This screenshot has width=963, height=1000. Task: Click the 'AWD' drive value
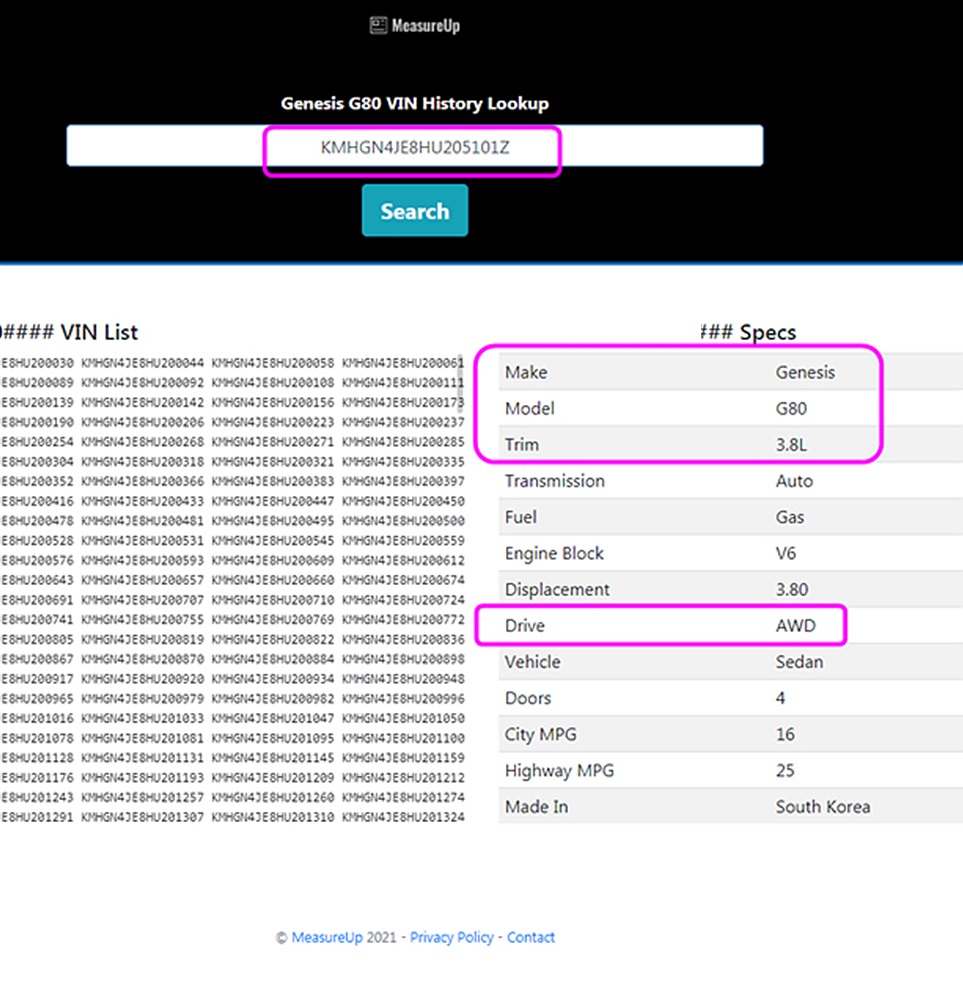pyautogui.click(x=795, y=626)
